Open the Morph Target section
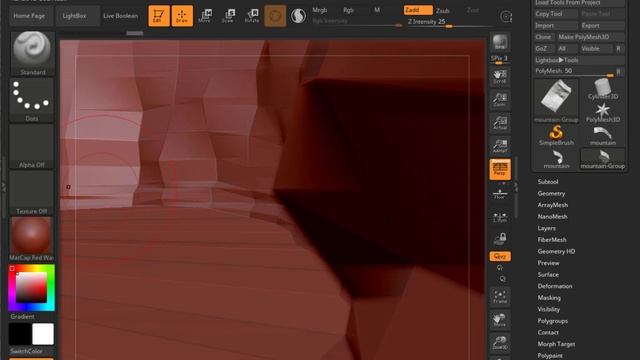This screenshot has height=360, width=640. coord(556,344)
